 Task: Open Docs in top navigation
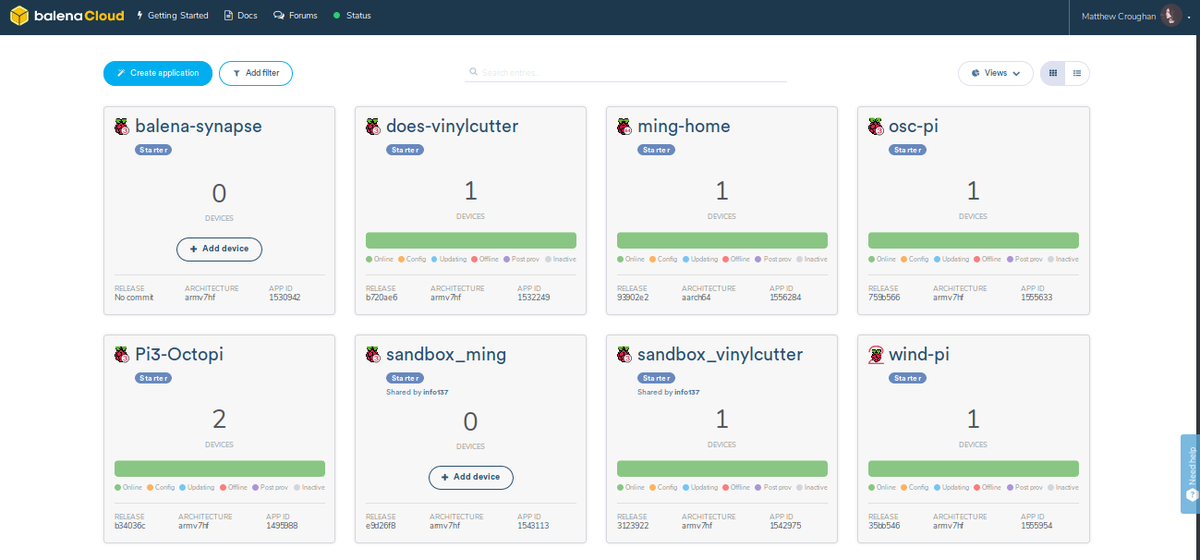[x=241, y=16]
